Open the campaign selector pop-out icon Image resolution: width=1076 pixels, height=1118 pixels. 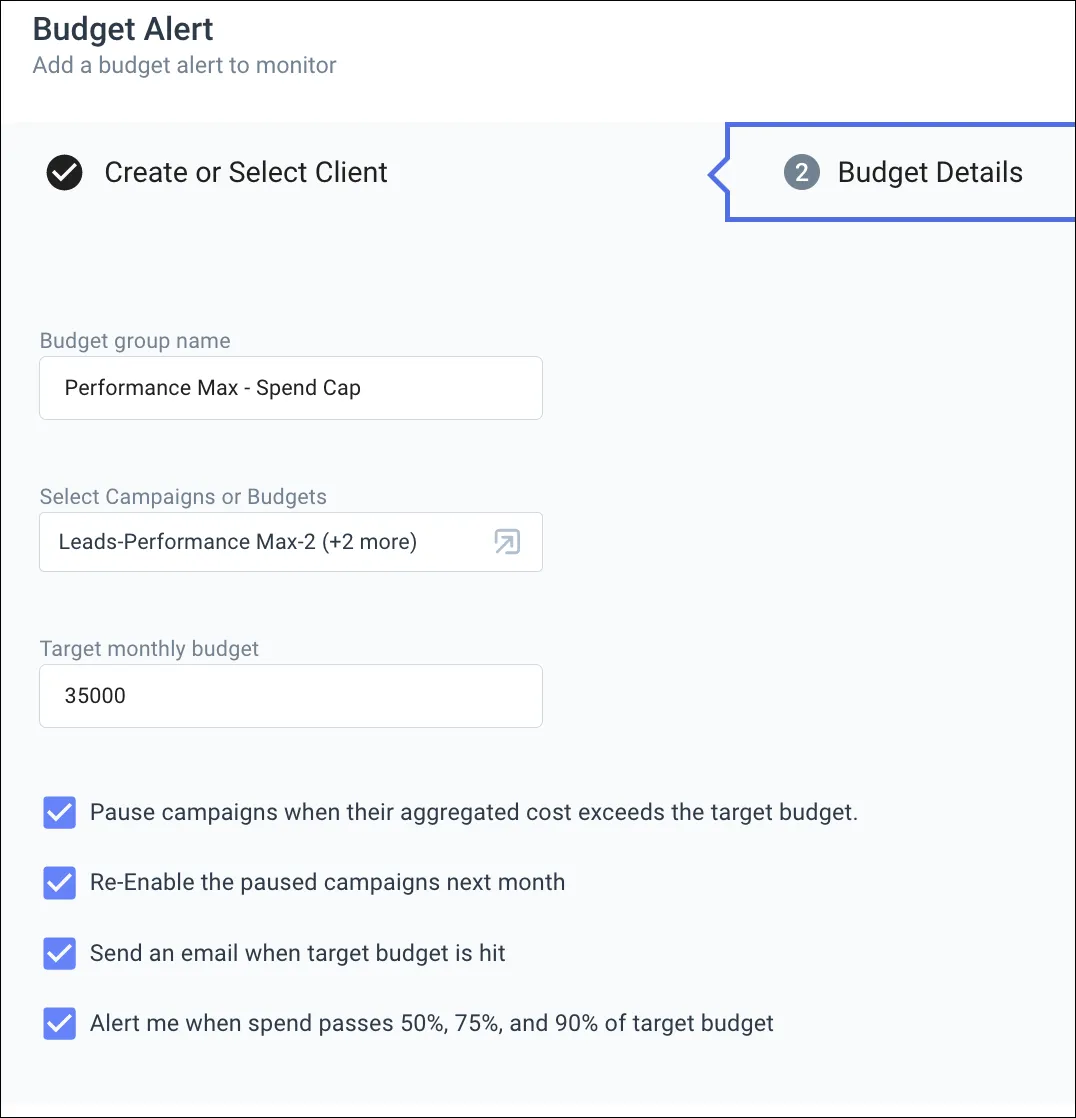pyautogui.click(x=508, y=542)
